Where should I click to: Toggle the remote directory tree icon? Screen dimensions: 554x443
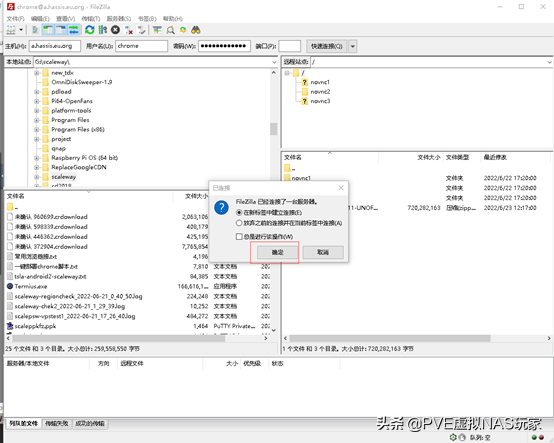pyautogui.click(x=61, y=30)
